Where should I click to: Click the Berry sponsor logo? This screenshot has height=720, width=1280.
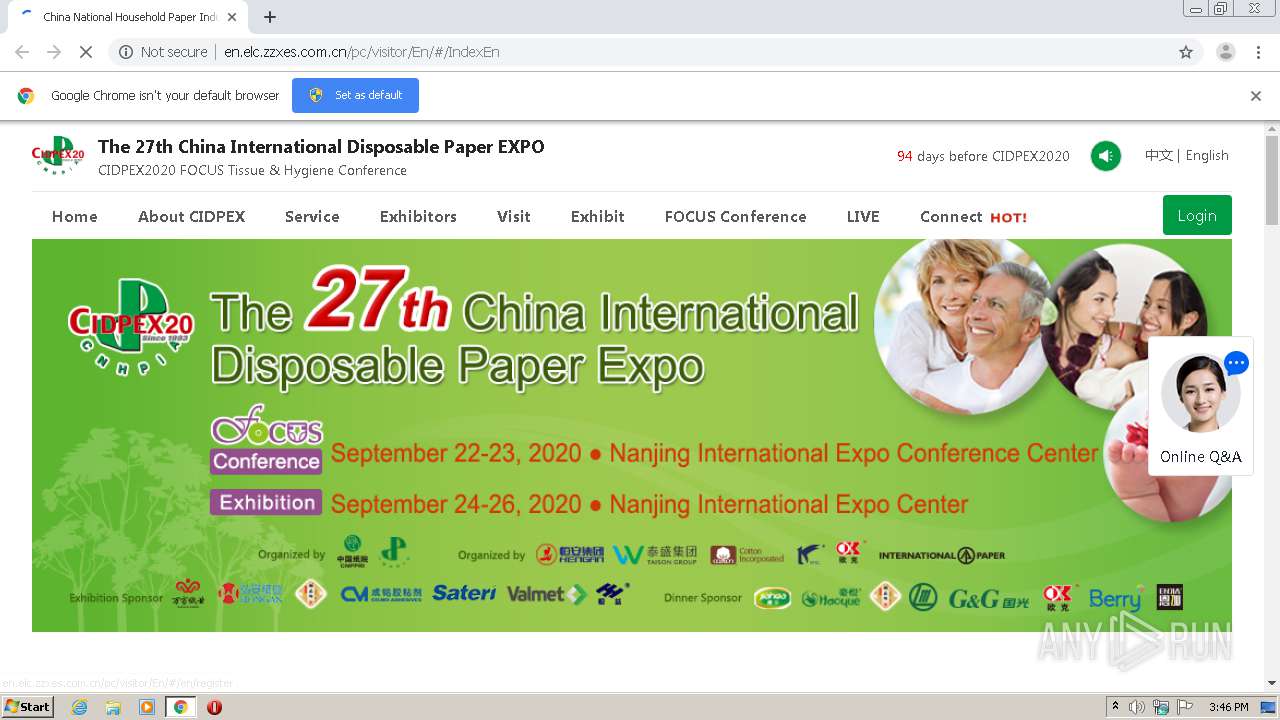coord(1116,598)
